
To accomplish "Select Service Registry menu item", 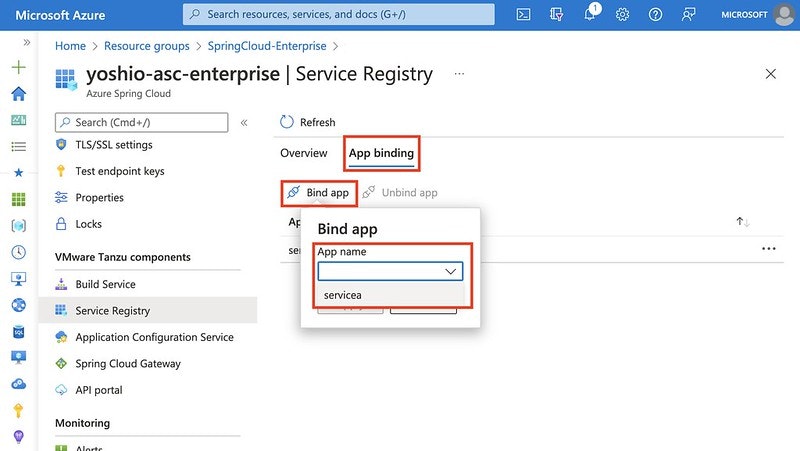I will coord(148,311).
